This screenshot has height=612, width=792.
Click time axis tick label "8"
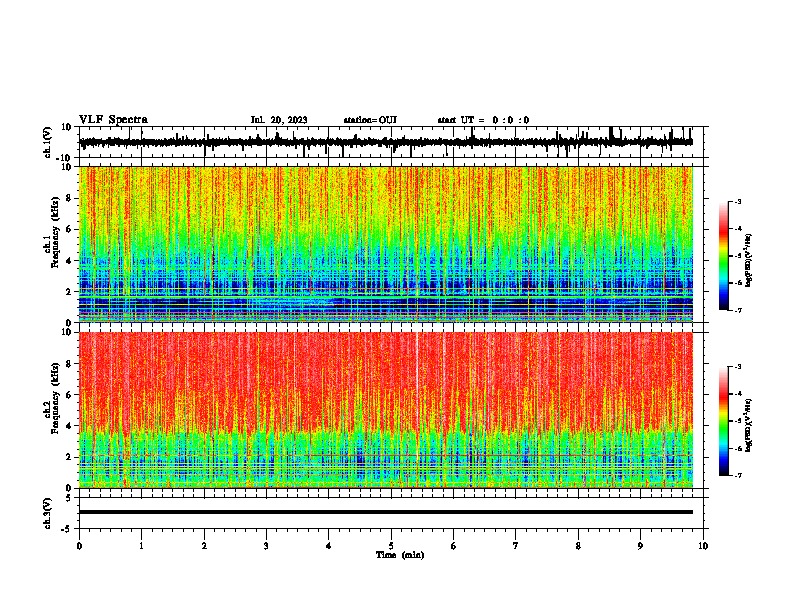coord(578,546)
